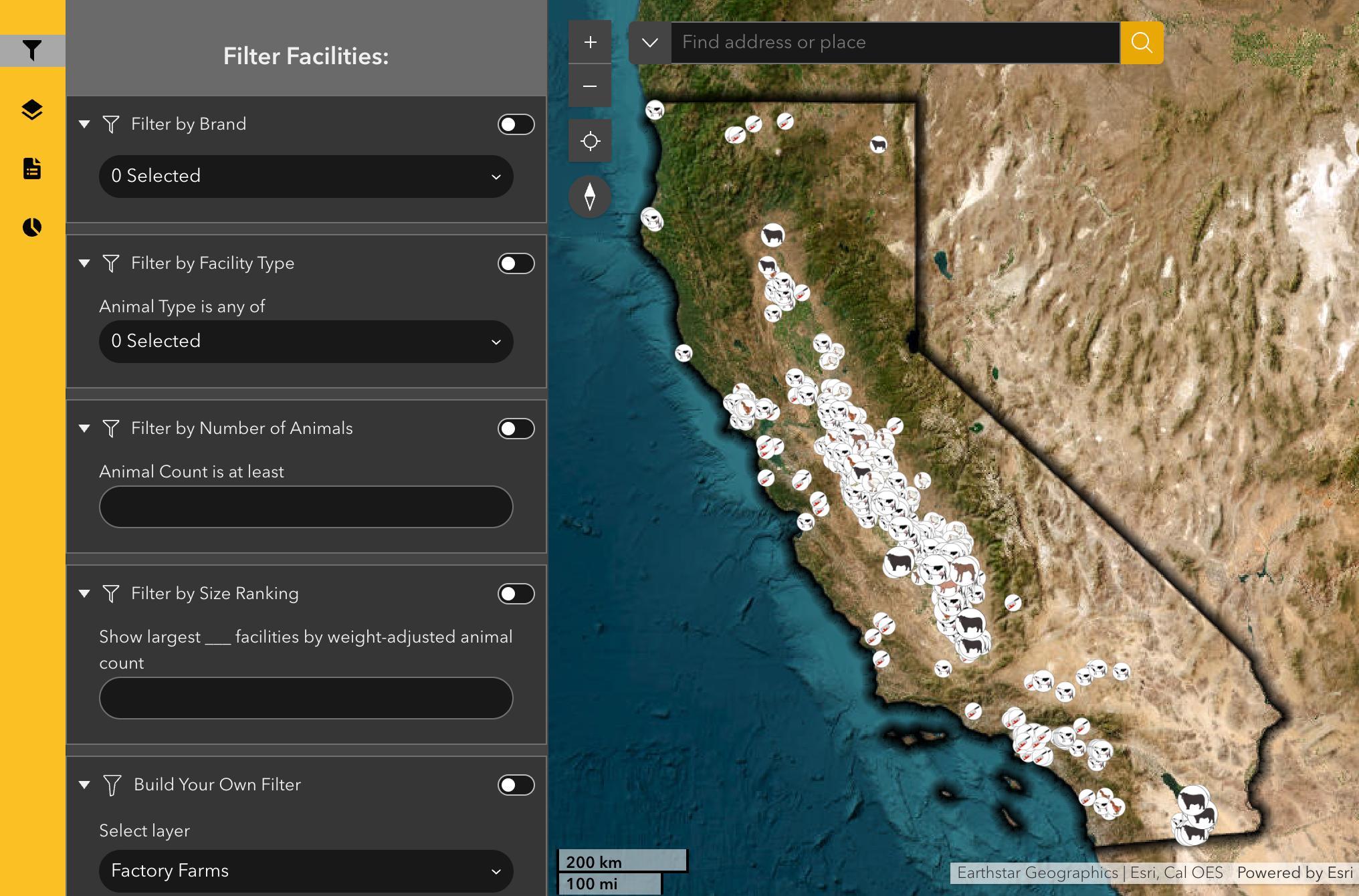Enable the Filter by Brand toggle
Viewport: 1359px width, 896px height.
[x=516, y=124]
